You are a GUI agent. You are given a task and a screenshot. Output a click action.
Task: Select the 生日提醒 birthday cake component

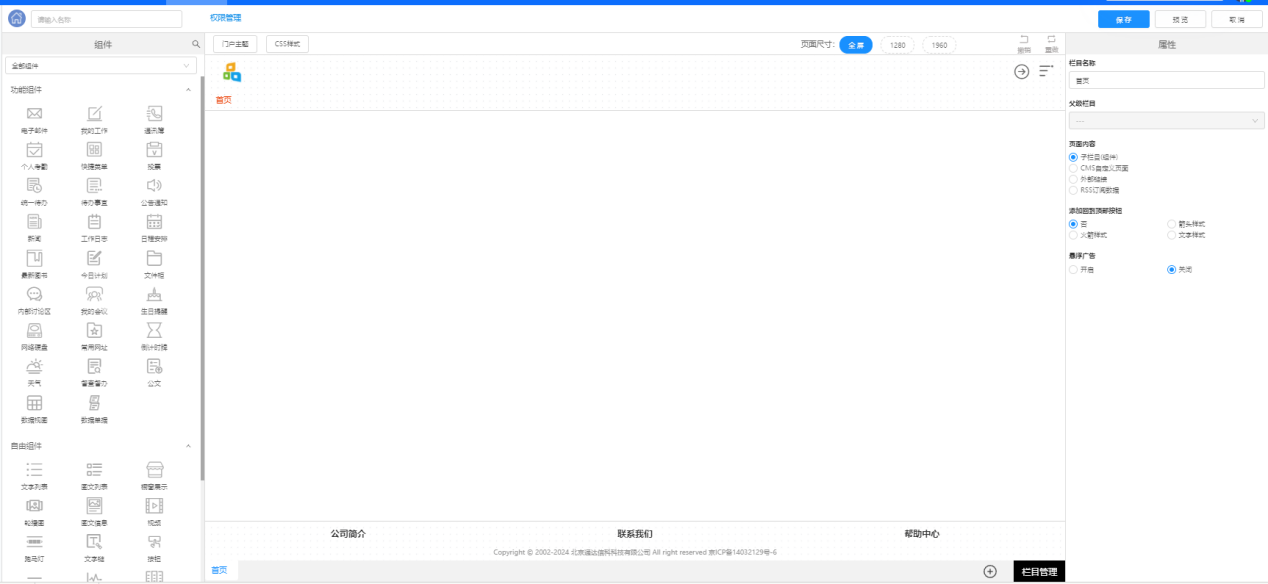(x=154, y=294)
